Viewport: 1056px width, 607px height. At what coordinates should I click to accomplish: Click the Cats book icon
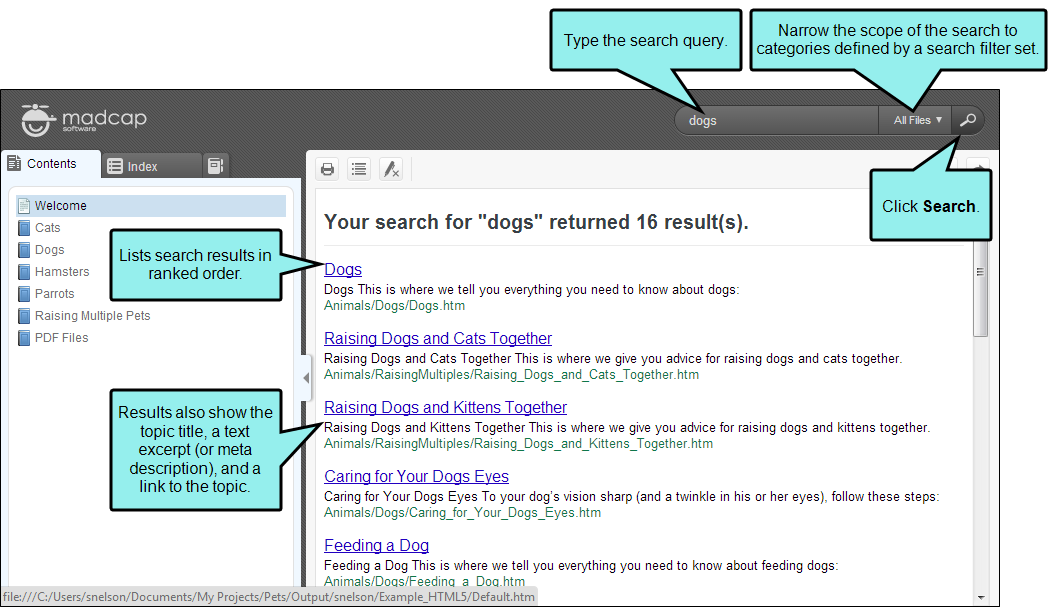[24, 228]
